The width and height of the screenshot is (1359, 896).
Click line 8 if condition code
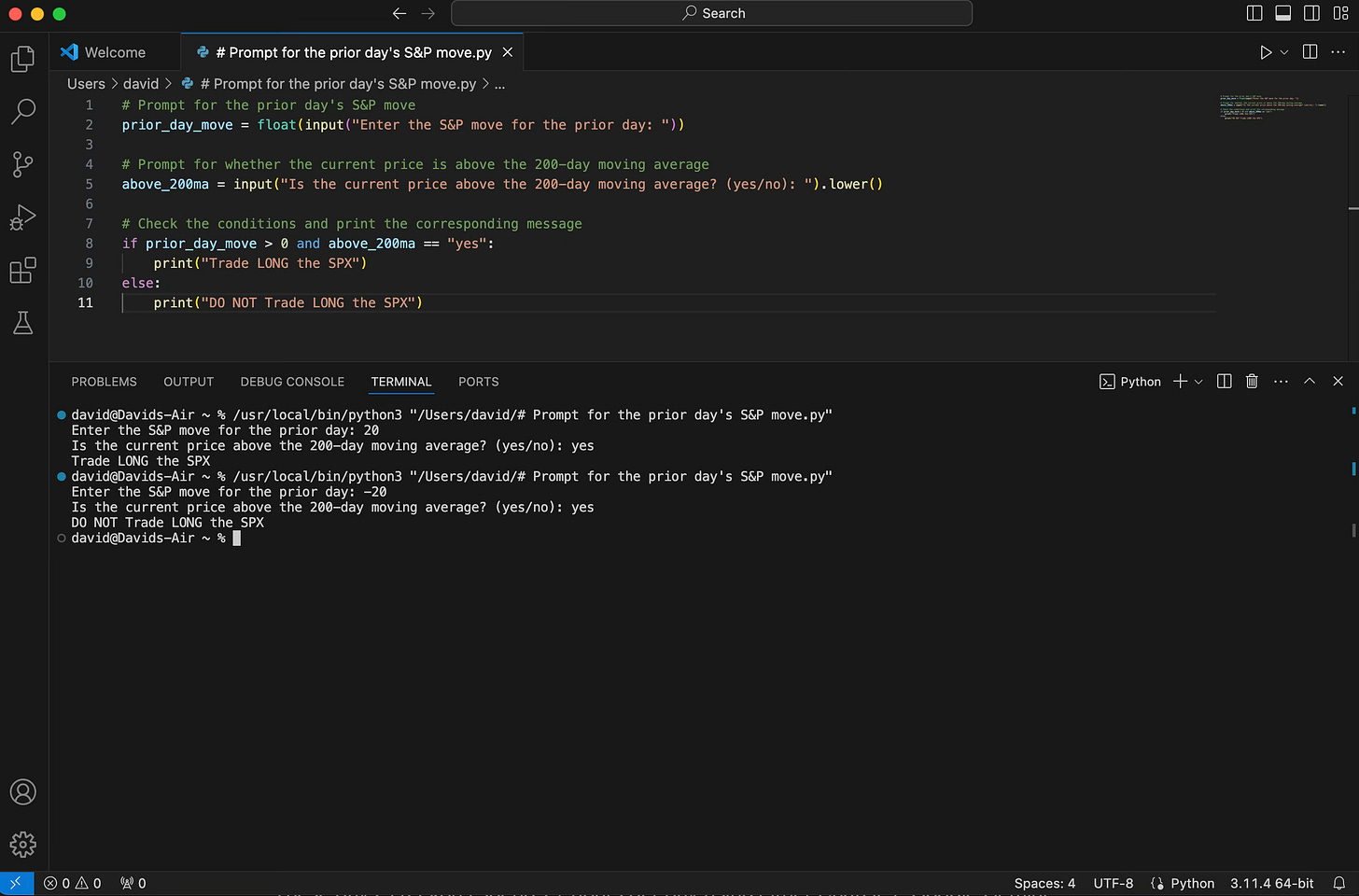308,244
